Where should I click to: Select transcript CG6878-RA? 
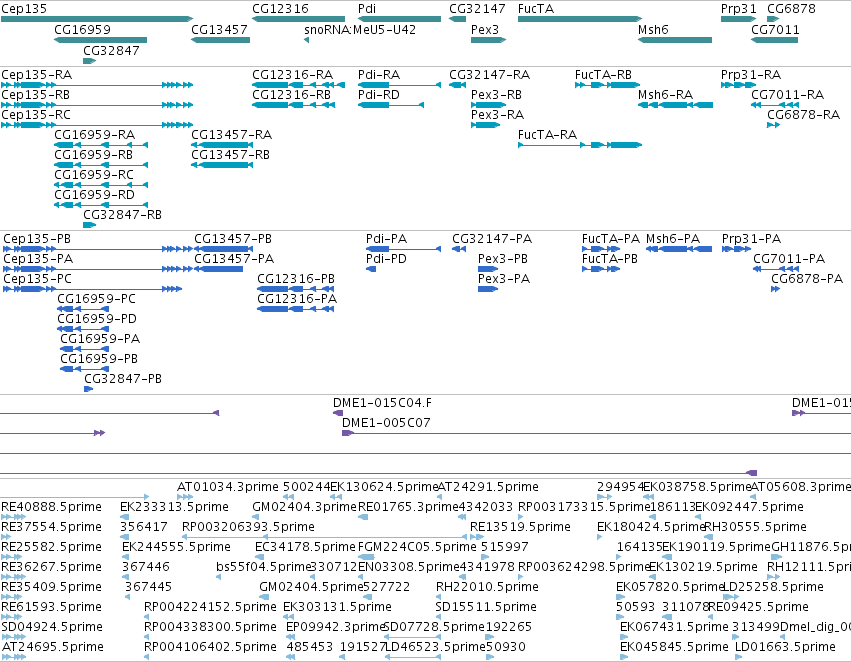pyautogui.click(x=804, y=115)
